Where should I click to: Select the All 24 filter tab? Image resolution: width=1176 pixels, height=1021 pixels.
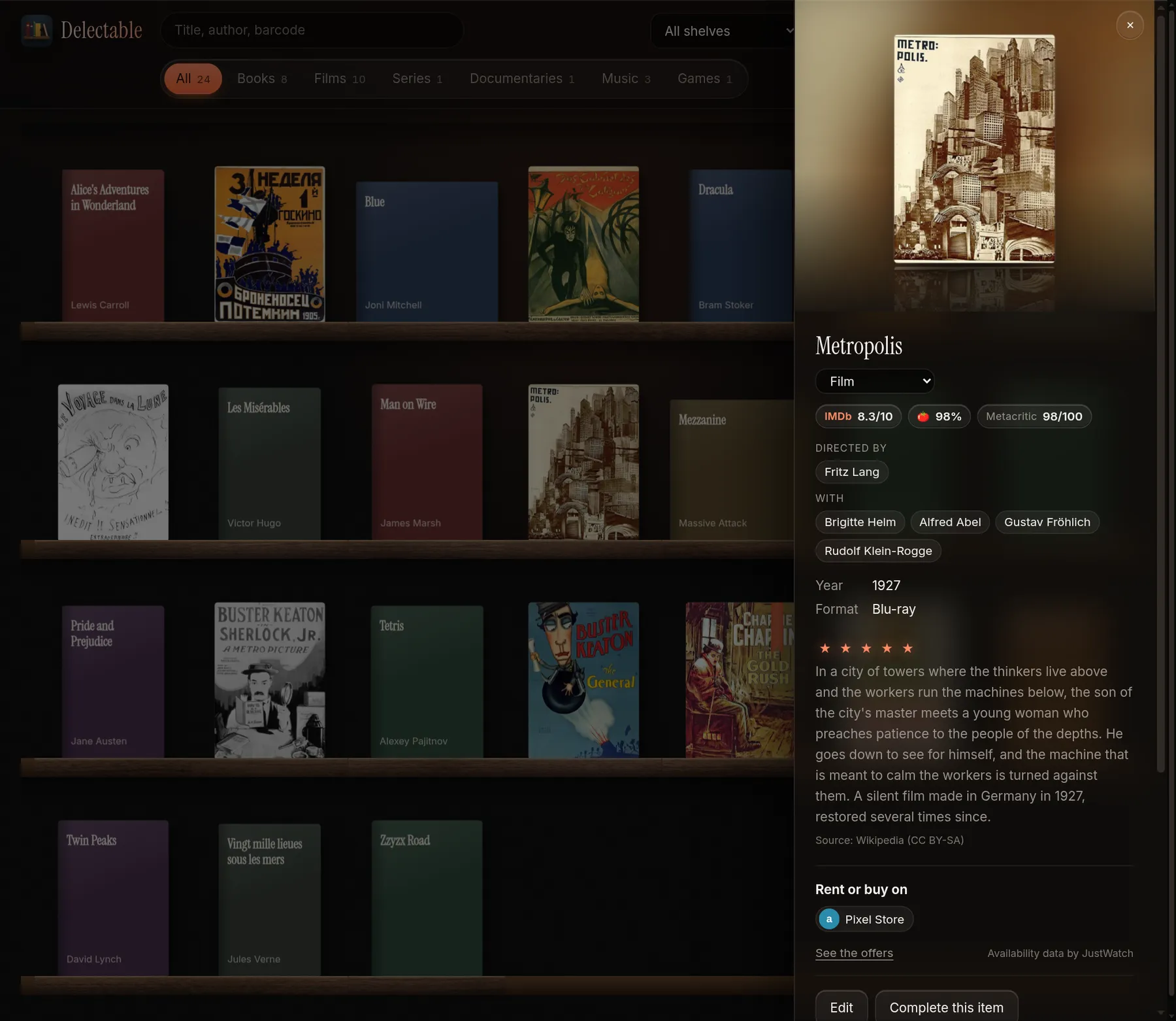pyautogui.click(x=193, y=78)
